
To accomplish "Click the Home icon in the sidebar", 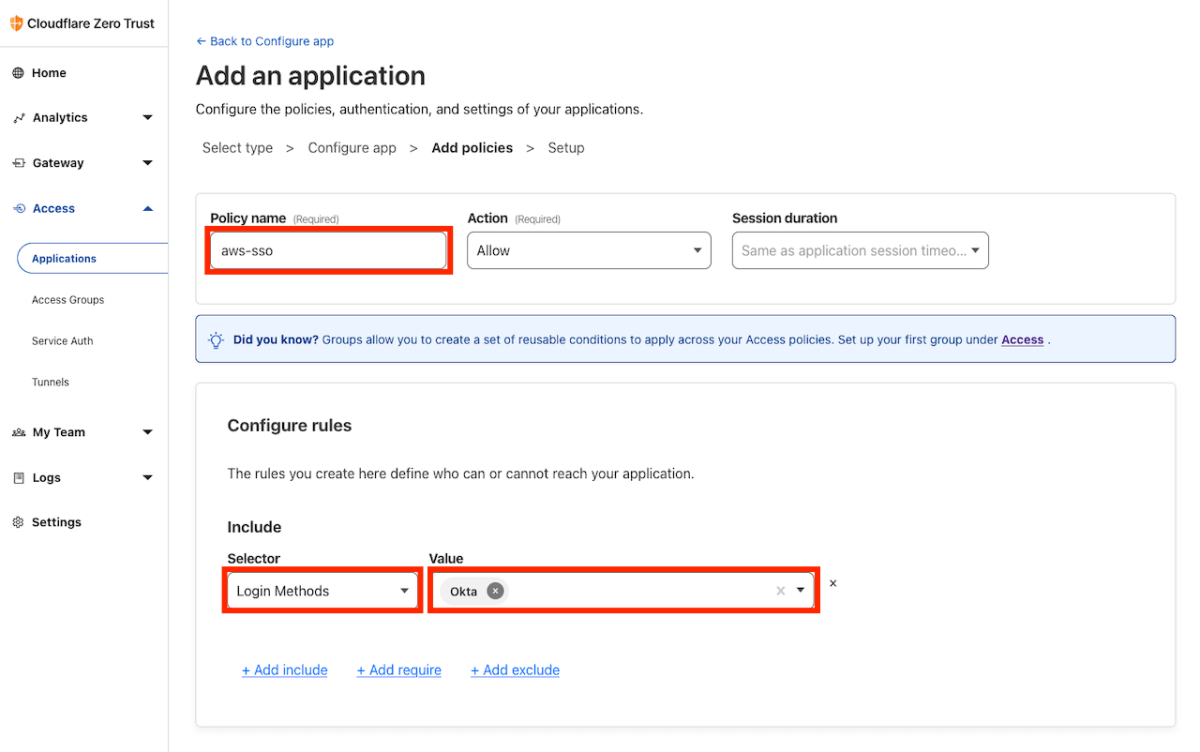I will pos(17,72).
